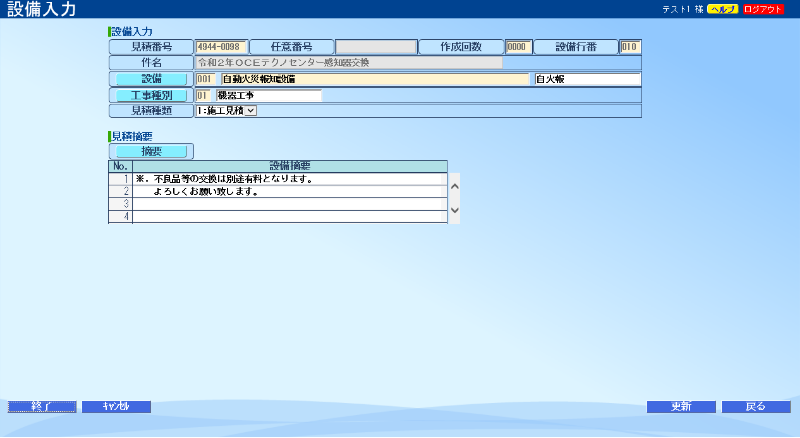Click empty 設備摘要 row 3
800x438 pixels.
click(289, 204)
